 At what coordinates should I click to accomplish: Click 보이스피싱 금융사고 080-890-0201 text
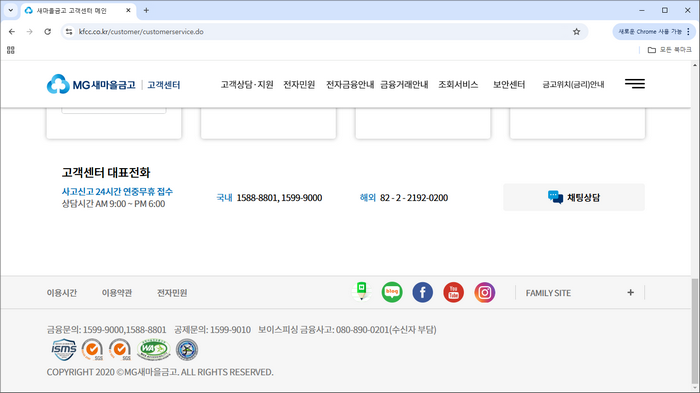(347, 330)
